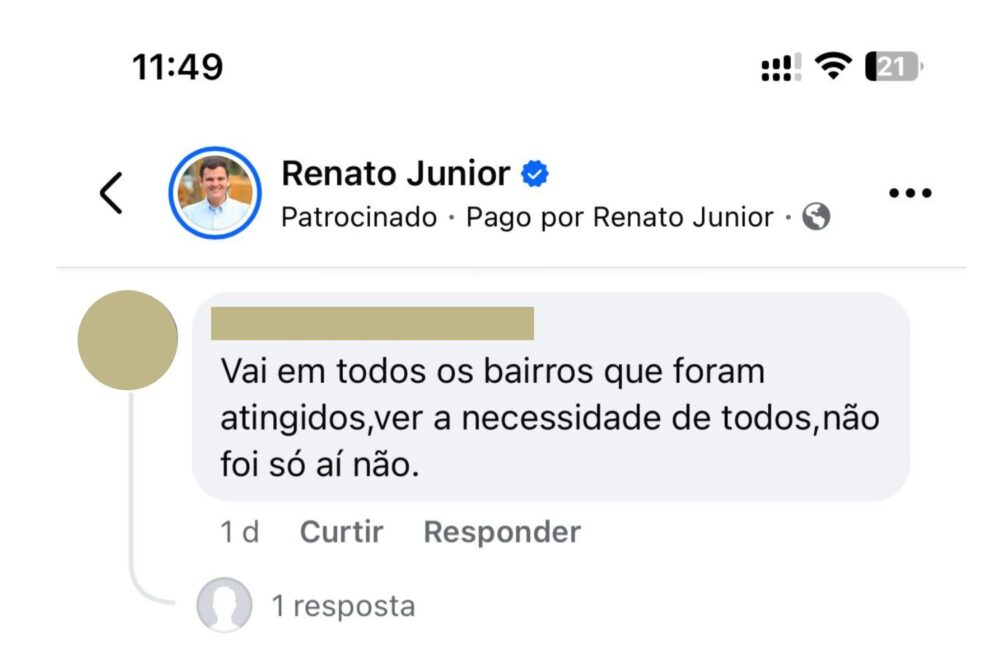Tap the globe public audience icon
1000x667 pixels.
tap(816, 217)
